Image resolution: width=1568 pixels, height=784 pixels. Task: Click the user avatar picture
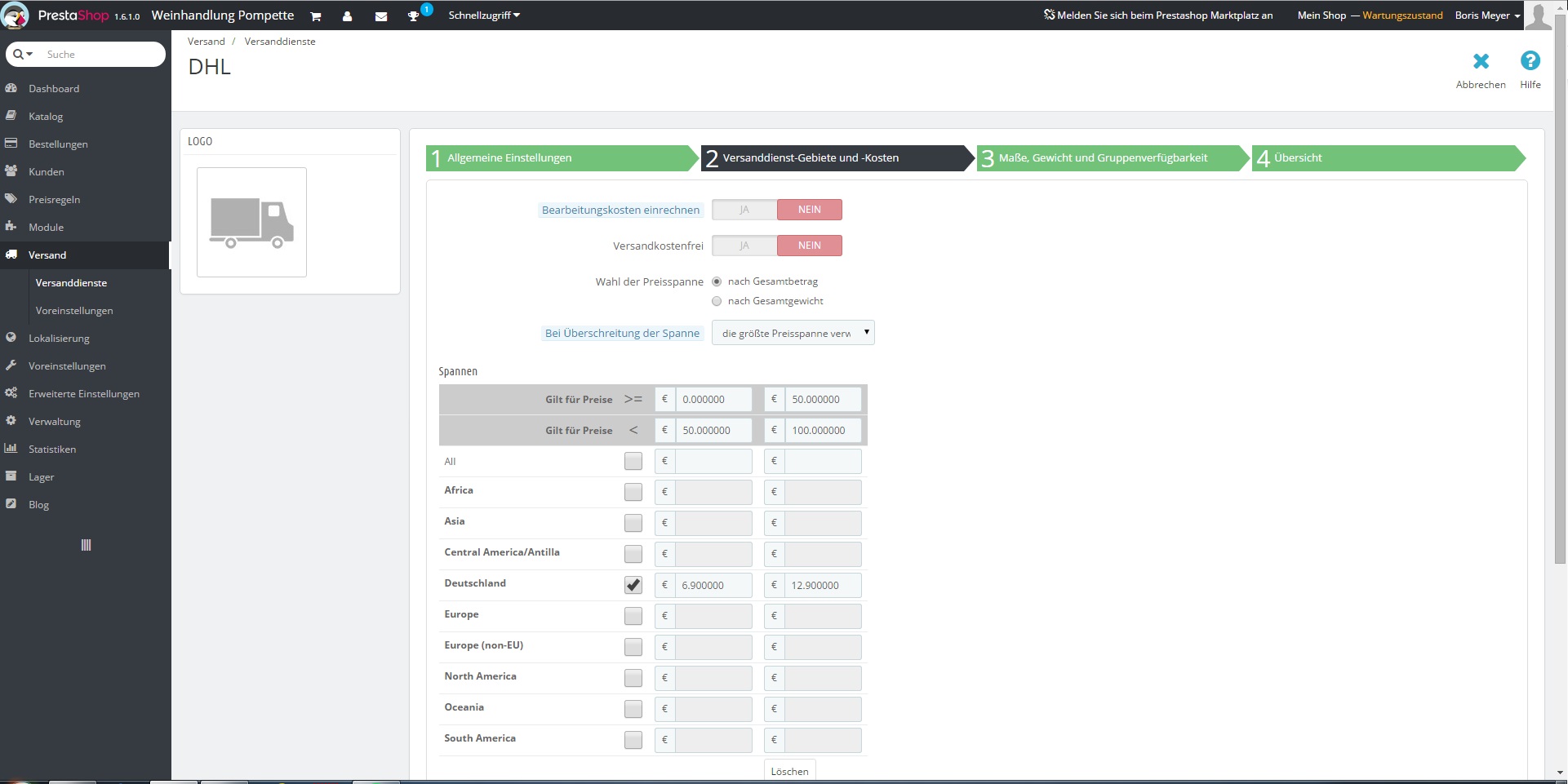coord(1538,16)
